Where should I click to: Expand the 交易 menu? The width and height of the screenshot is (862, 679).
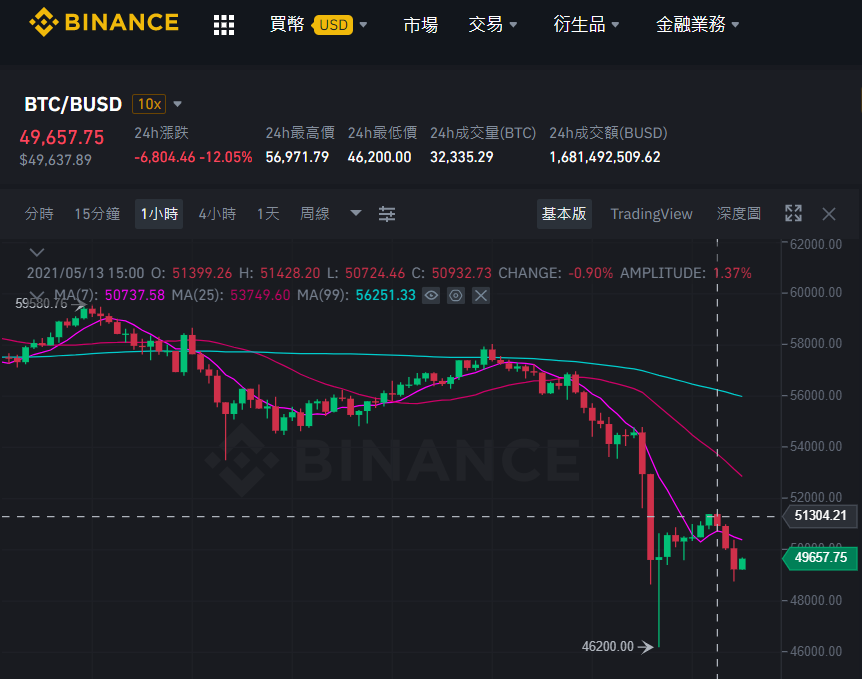[492, 25]
